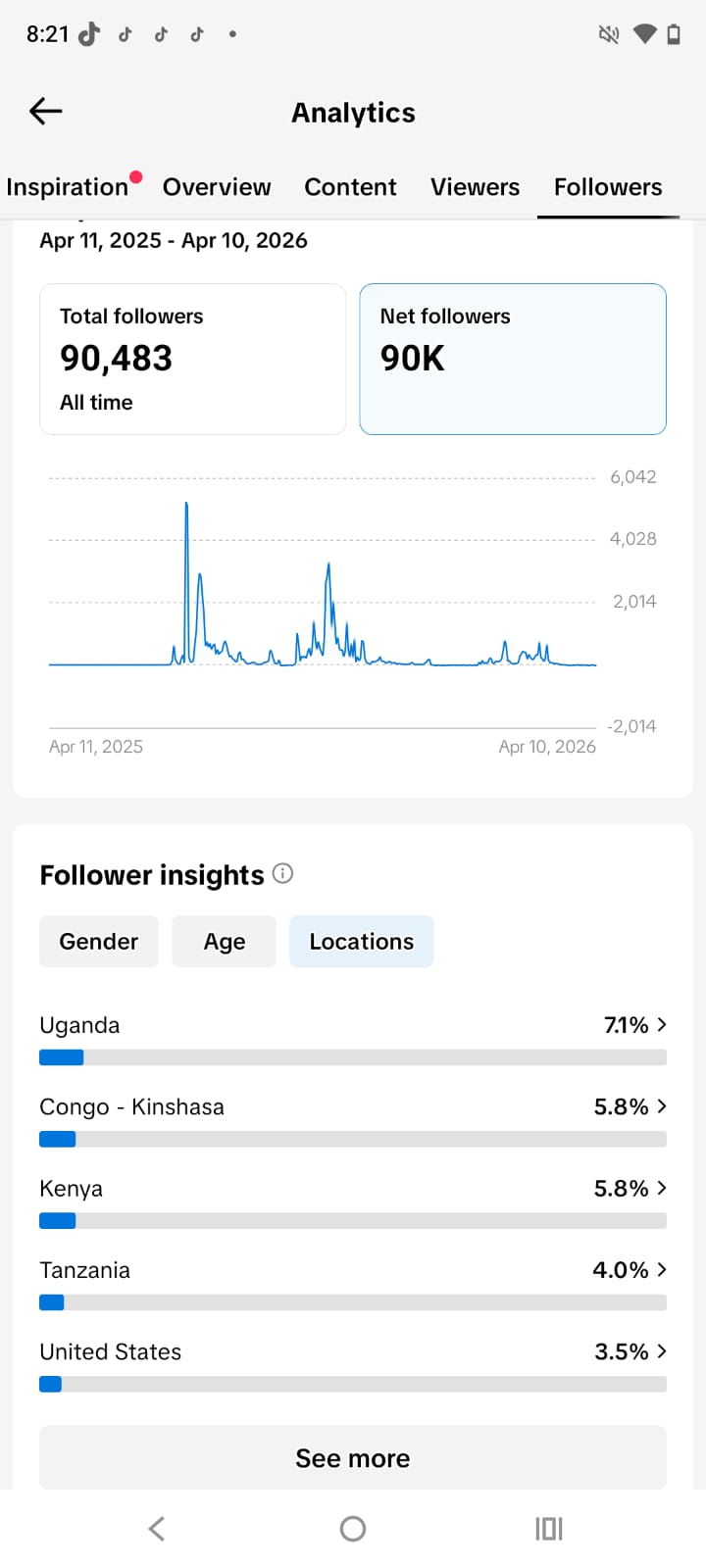Image resolution: width=706 pixels, height=1568 pixels.
Task: Select the Total followers card
Action: [x=192, y=359]
